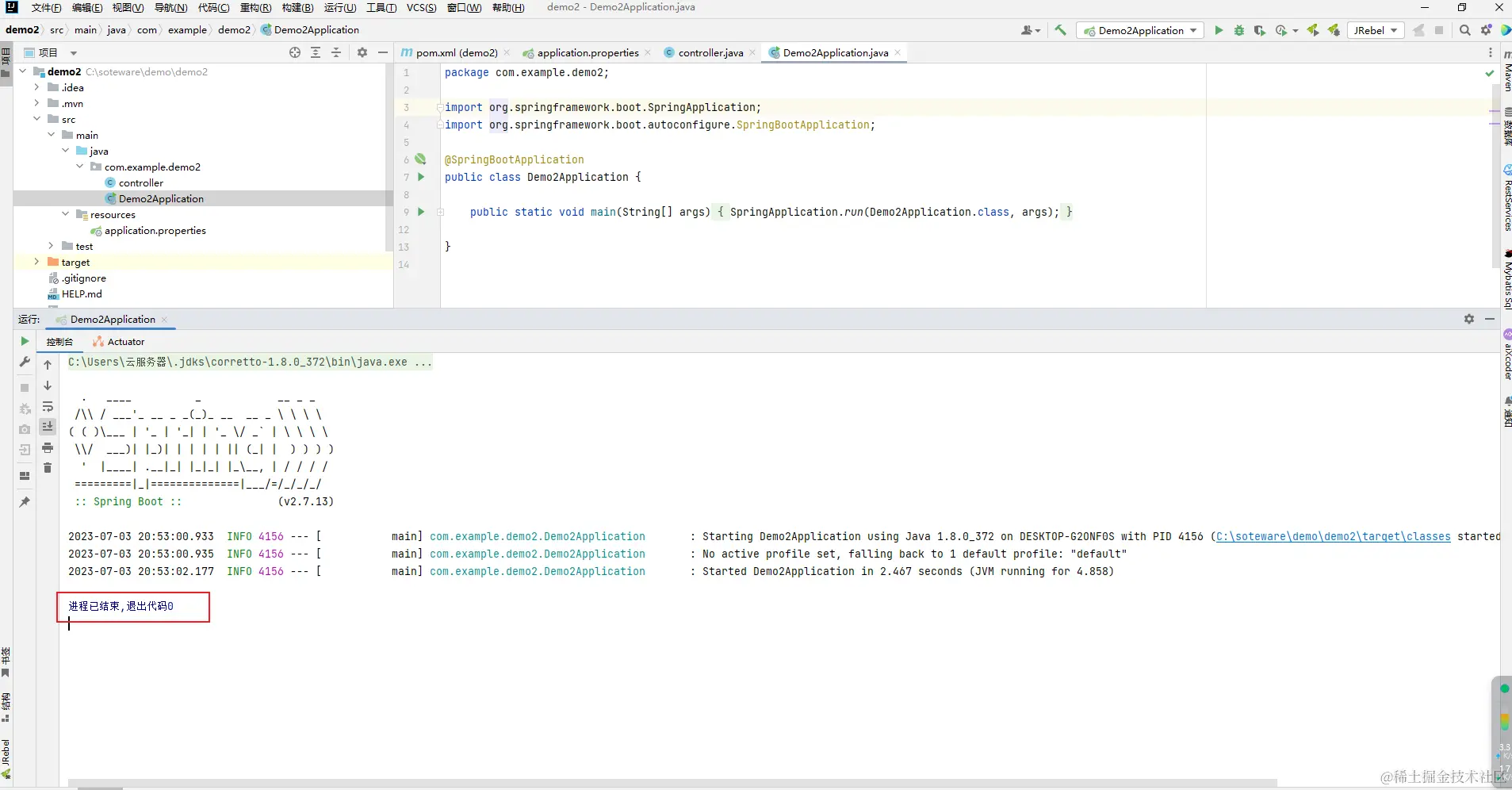This screenshot has height=790, width=1512.
Task: Switch to the application.properties editor tab
Action: click(x=588, y=52)
